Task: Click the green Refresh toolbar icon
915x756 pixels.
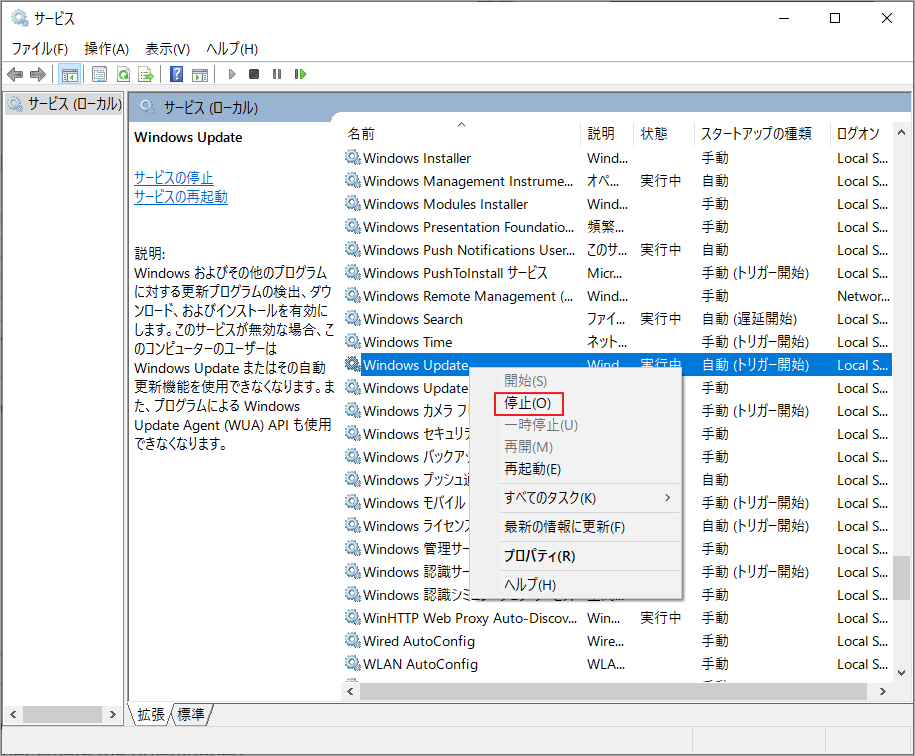Action: pos(123,74)
